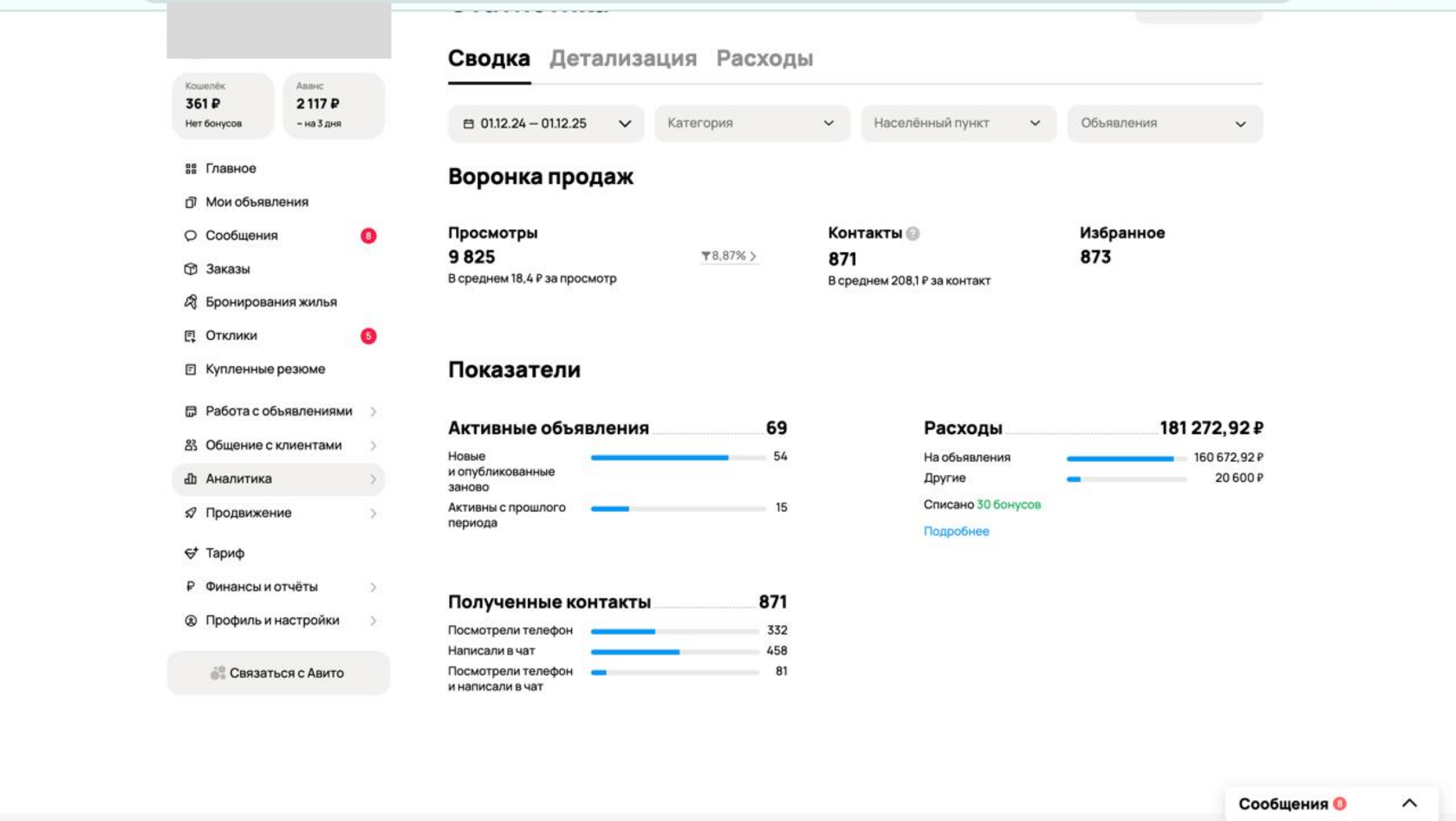Click the Активны с прошлого периода bar
The height and width of the screenshot is (821, 1456).
pyautogui.click(x=678, y=508)
